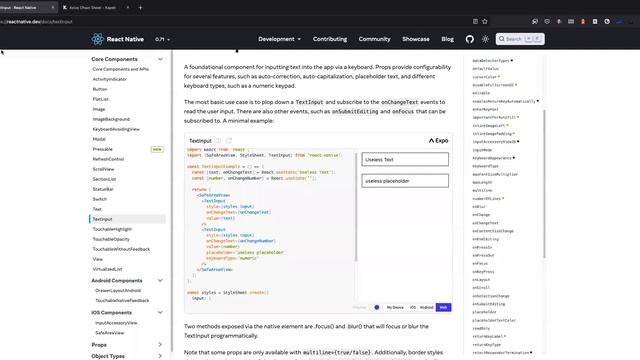
Task: Click the React Native atom logo
Action: pyautogui.click(x=98, y=39)
